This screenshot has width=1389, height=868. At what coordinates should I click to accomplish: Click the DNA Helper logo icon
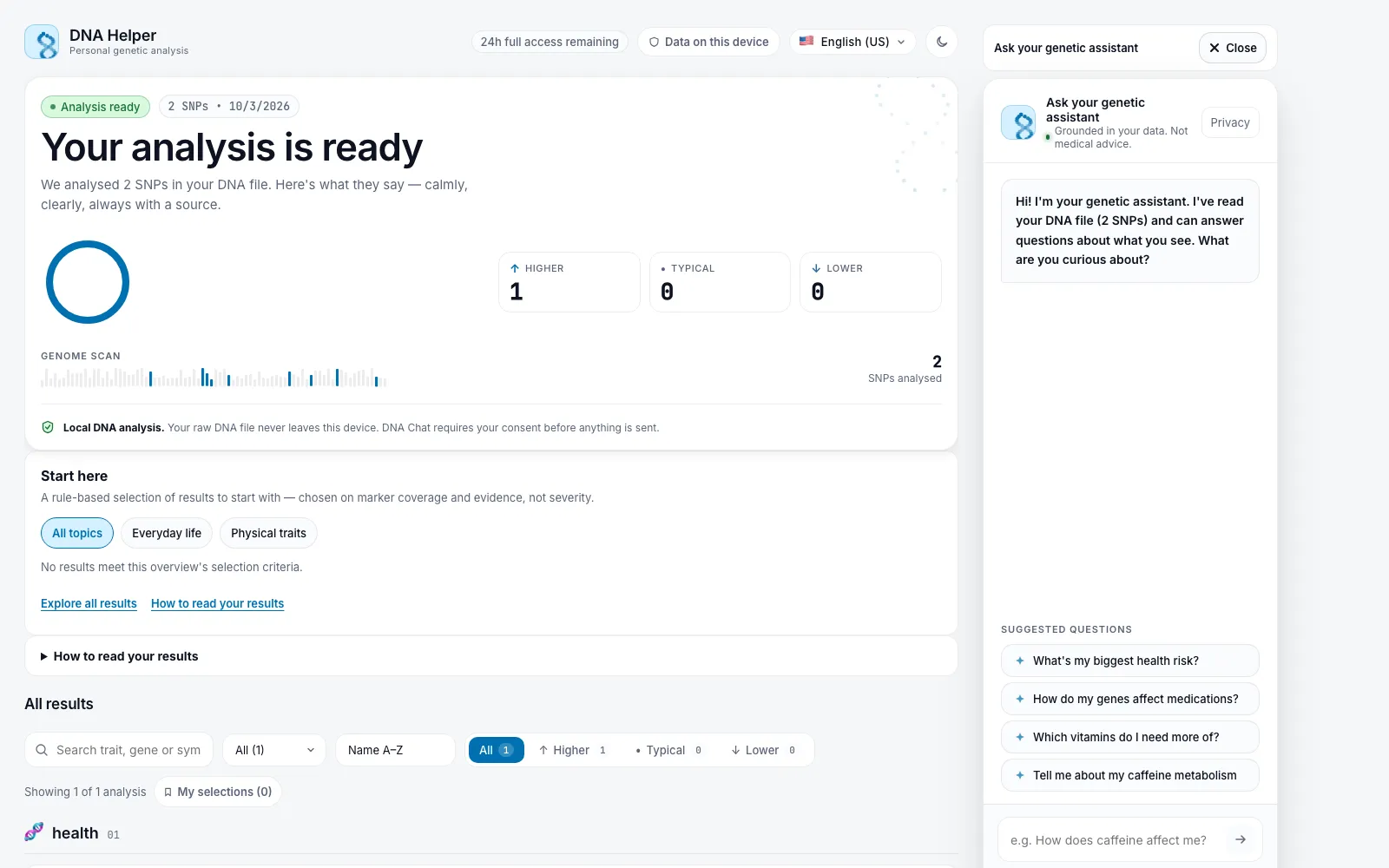(42, 42)
